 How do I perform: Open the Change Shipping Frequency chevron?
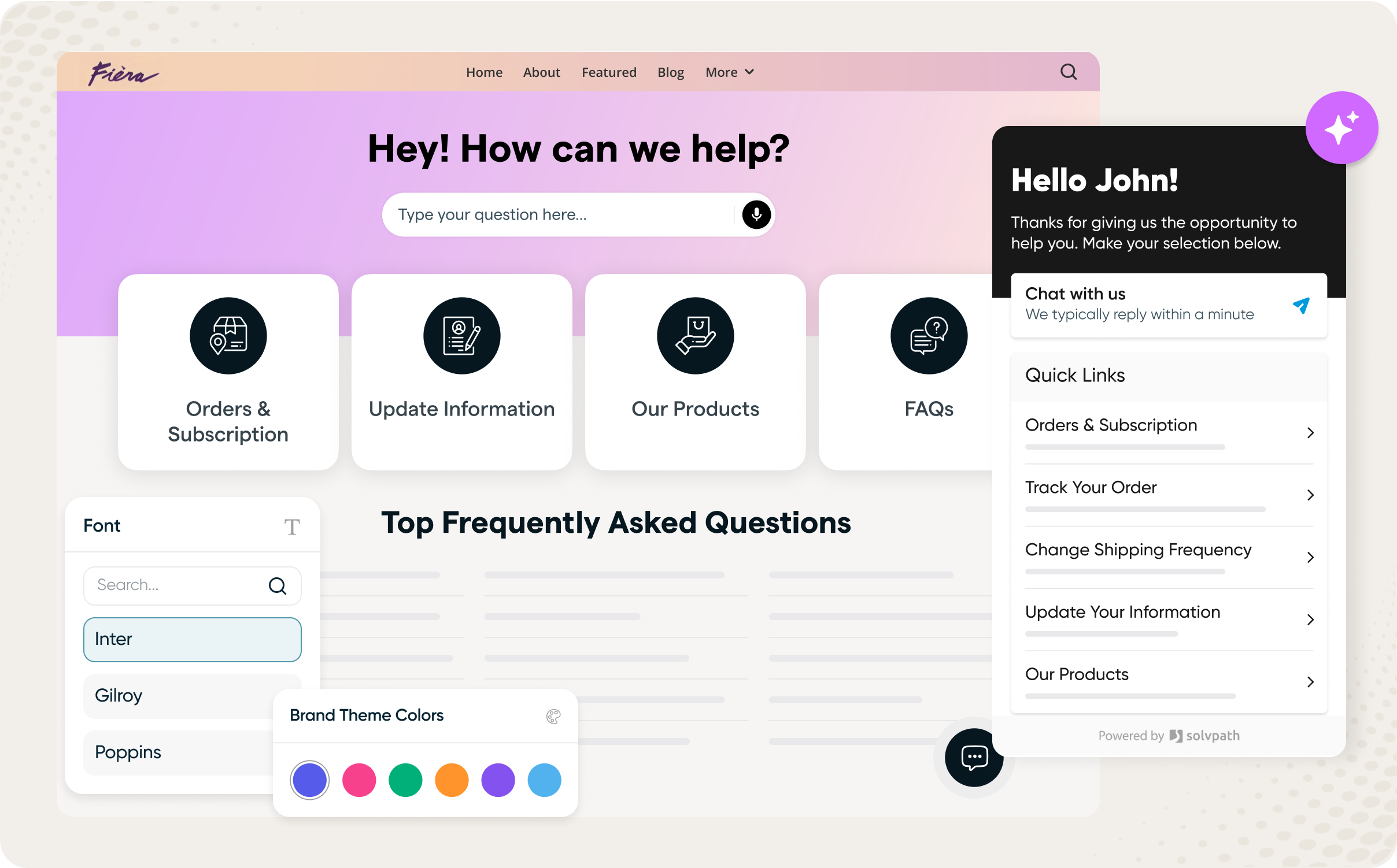1310,558
